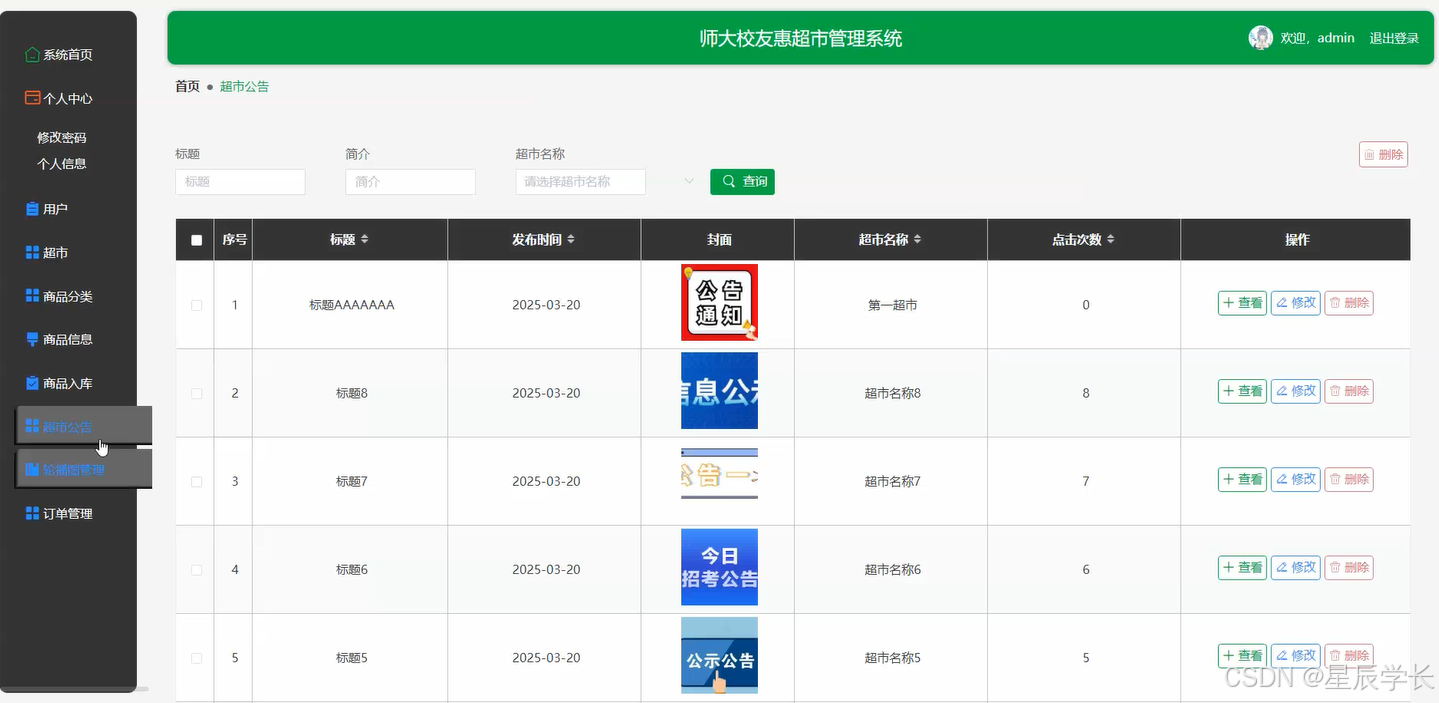Click the 超市名称6 cell

[892, 569]
